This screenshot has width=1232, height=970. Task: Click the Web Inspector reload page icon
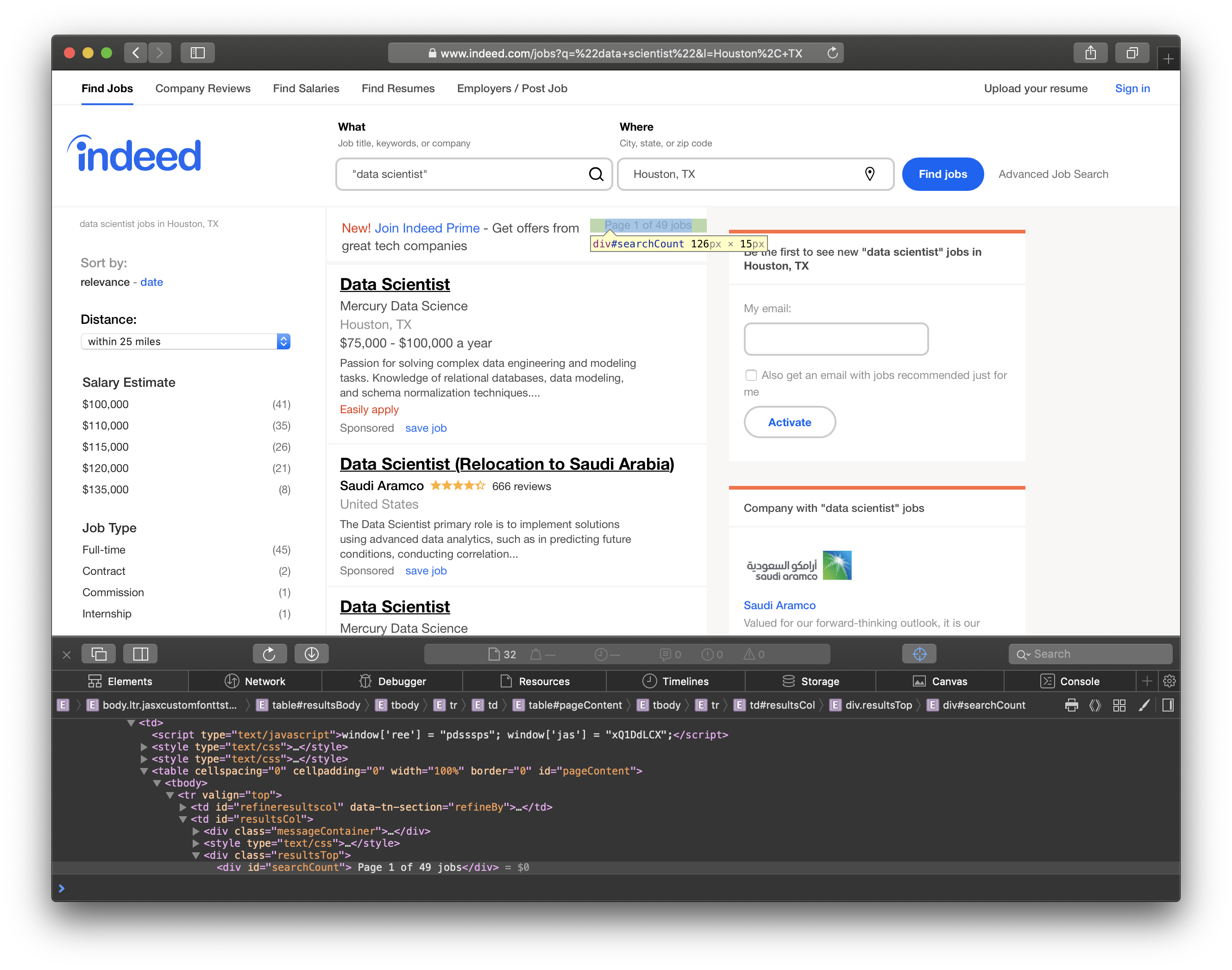pos(269,654)
